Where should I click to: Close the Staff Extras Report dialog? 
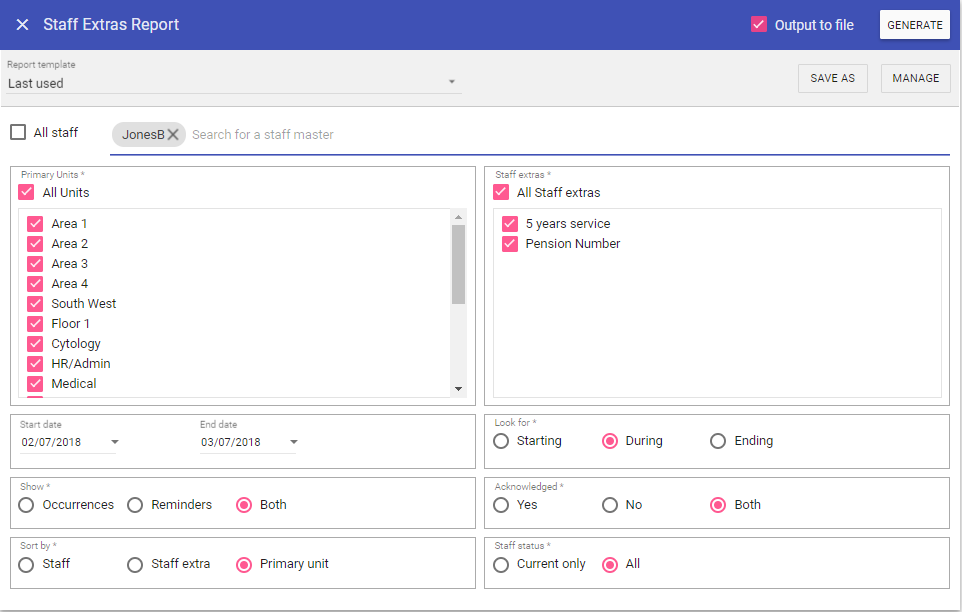[22, 25]
